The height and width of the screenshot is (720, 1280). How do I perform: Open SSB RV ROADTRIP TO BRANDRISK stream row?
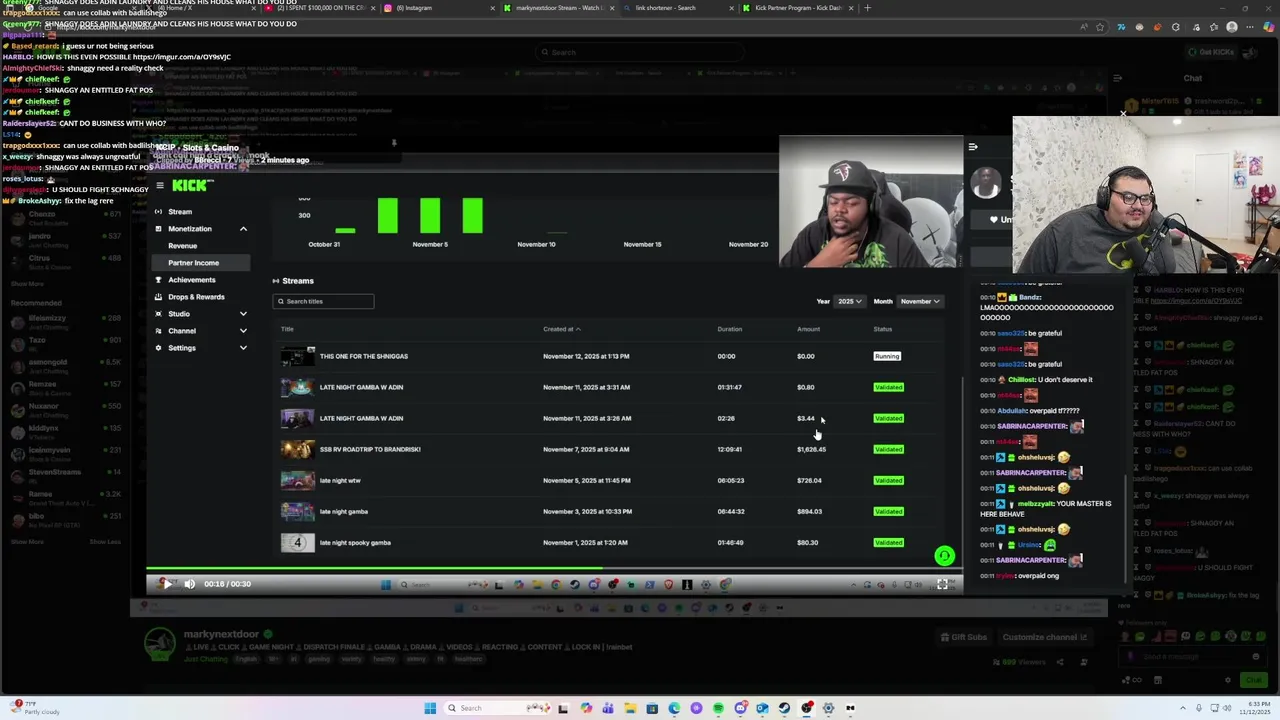click(x=608, y=449)
